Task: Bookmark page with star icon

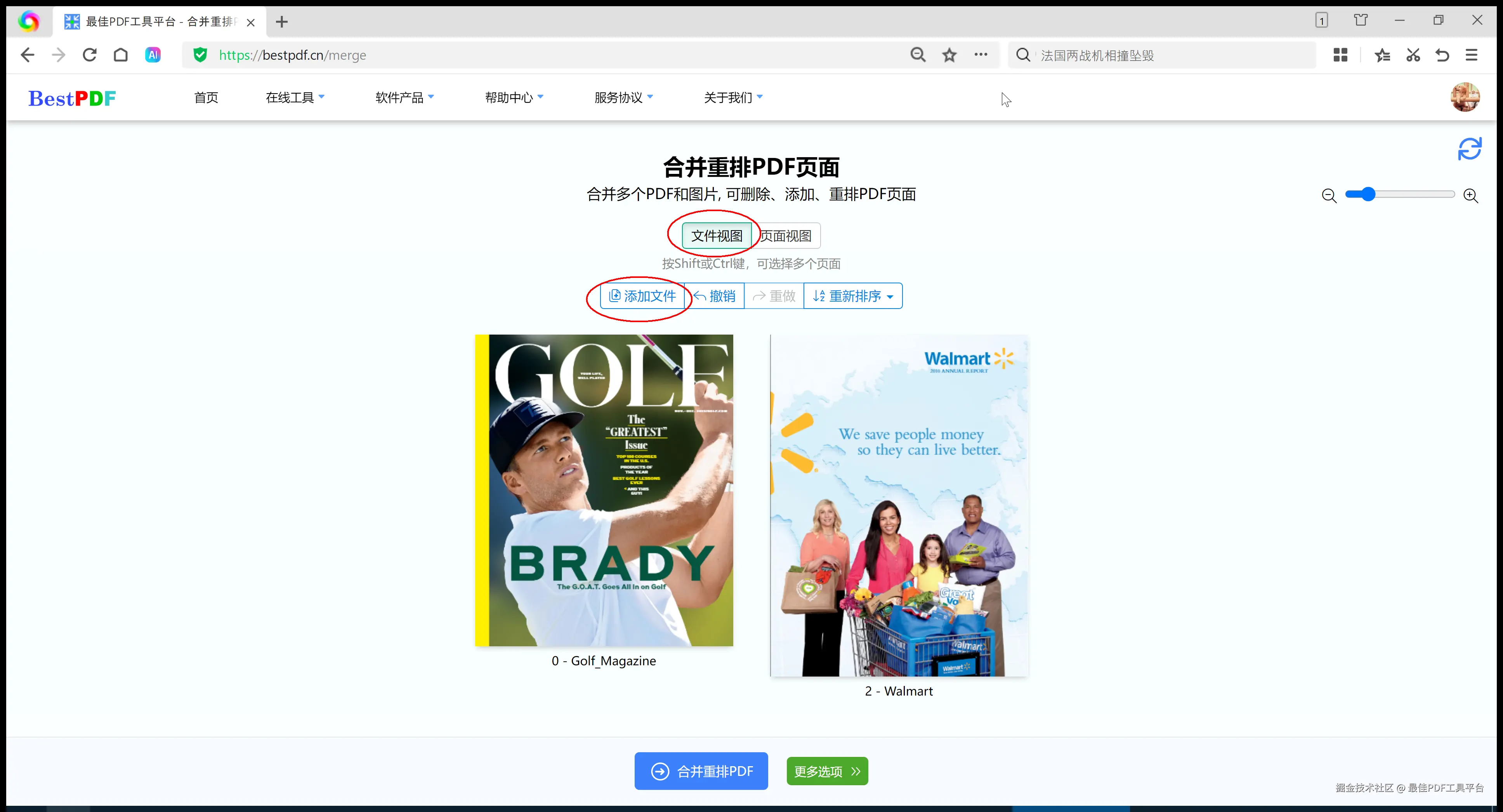Action: pos(949,56)
